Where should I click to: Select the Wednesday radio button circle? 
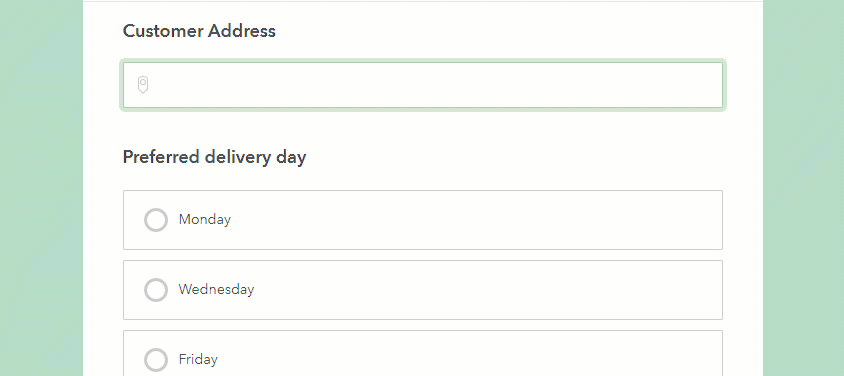156,290
